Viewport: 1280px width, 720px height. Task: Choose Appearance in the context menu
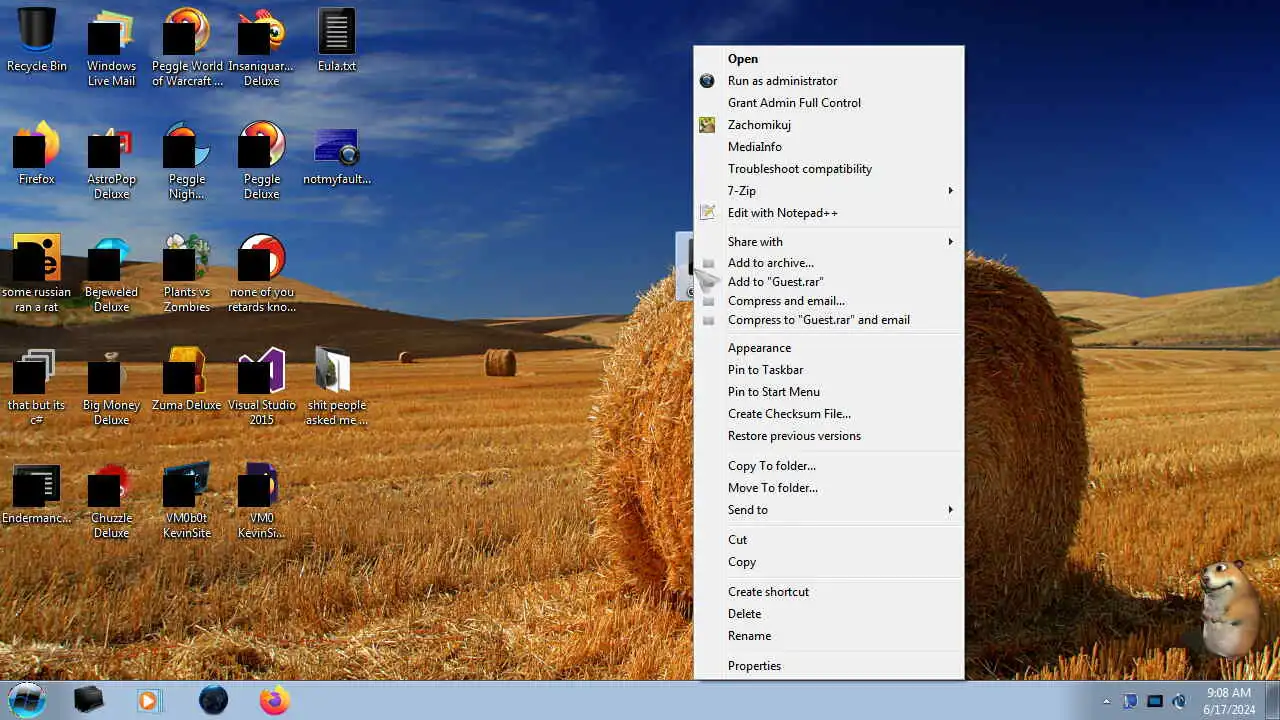829,348
